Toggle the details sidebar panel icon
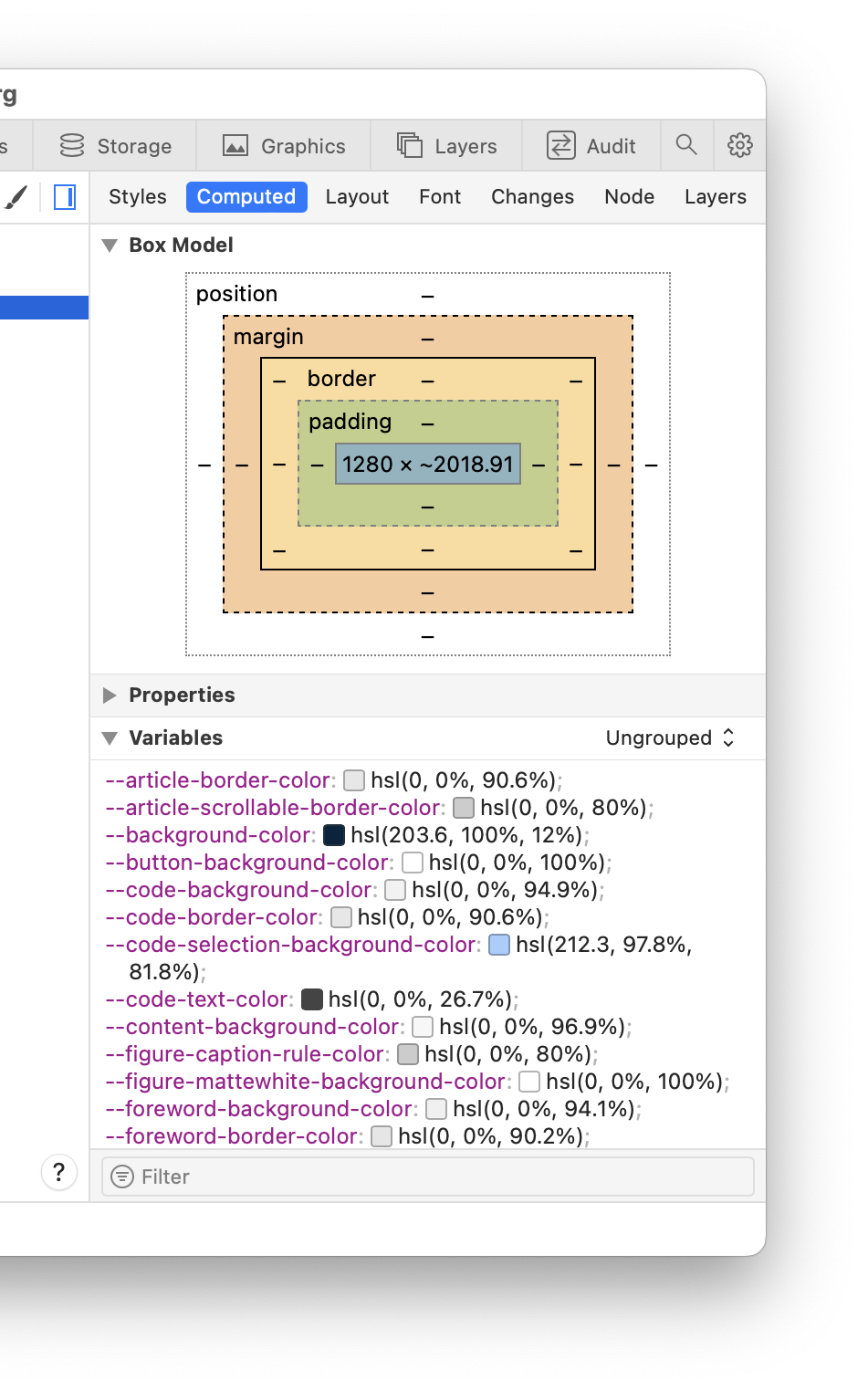868x1391 pixels. [x=65, y=197]
